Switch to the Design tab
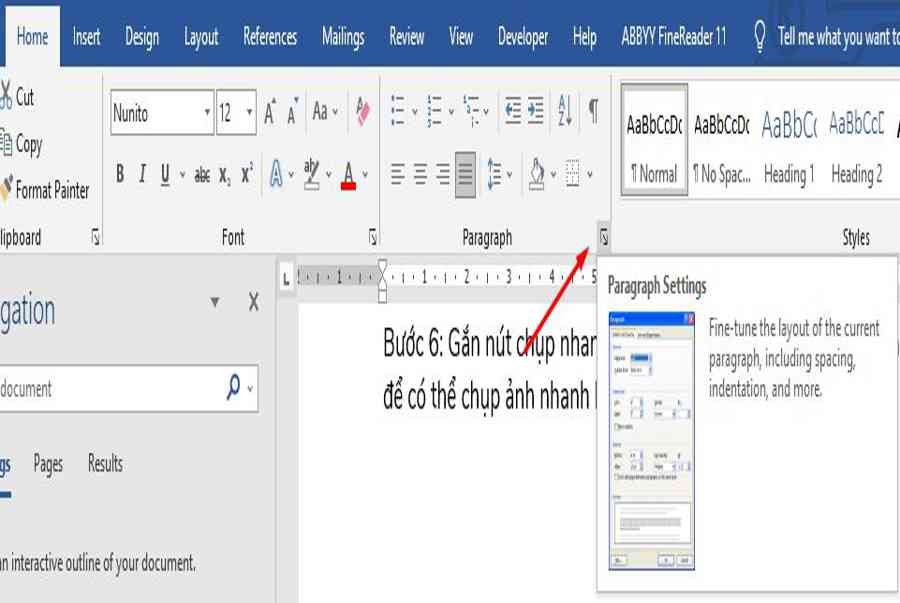The height and width of the screenshot is (603, 900). pyautogui.click(x=142, y=37)
